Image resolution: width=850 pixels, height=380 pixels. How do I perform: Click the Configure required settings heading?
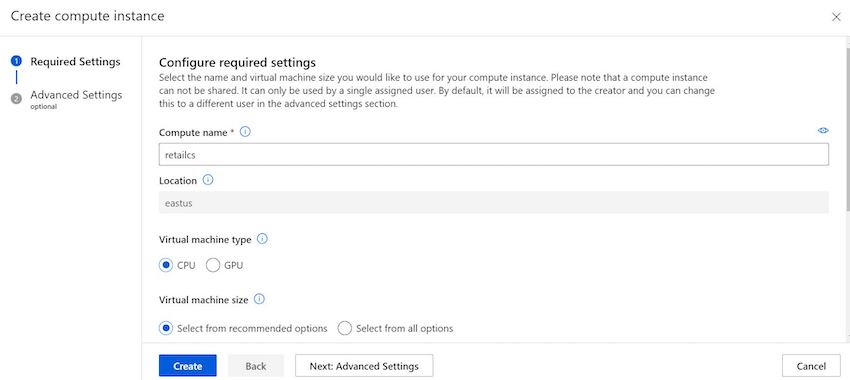tap(237, 62)
